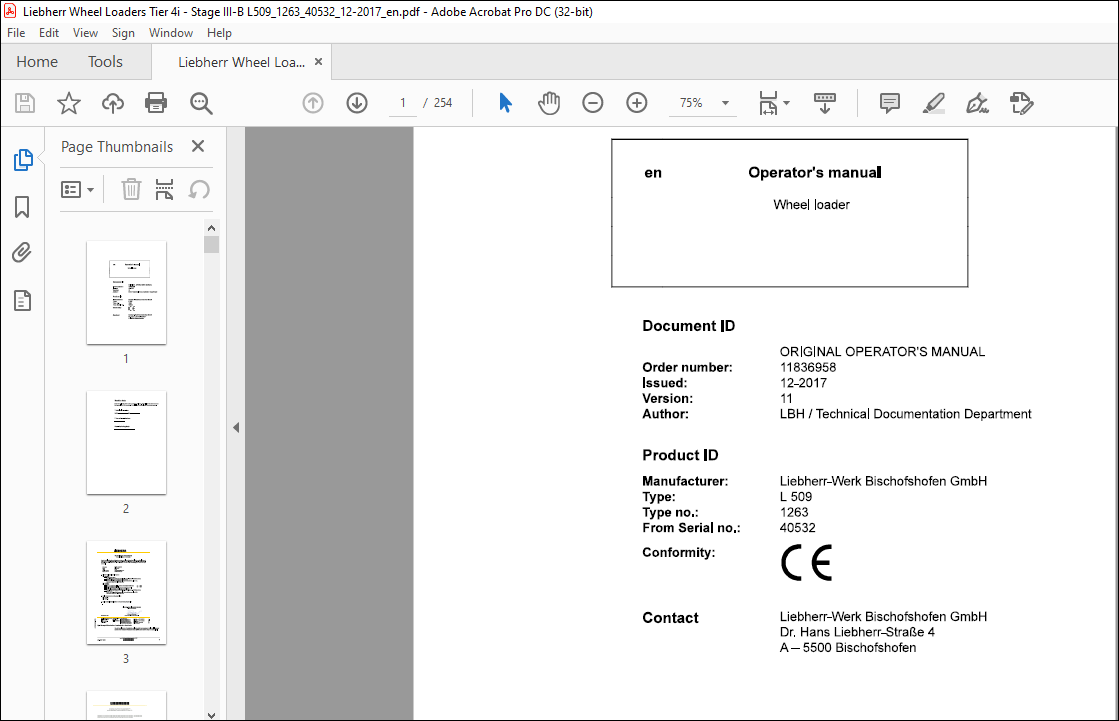Viewport: 1119px width, 721px height.
Task: Open the View menu
Action: [85, 33]
